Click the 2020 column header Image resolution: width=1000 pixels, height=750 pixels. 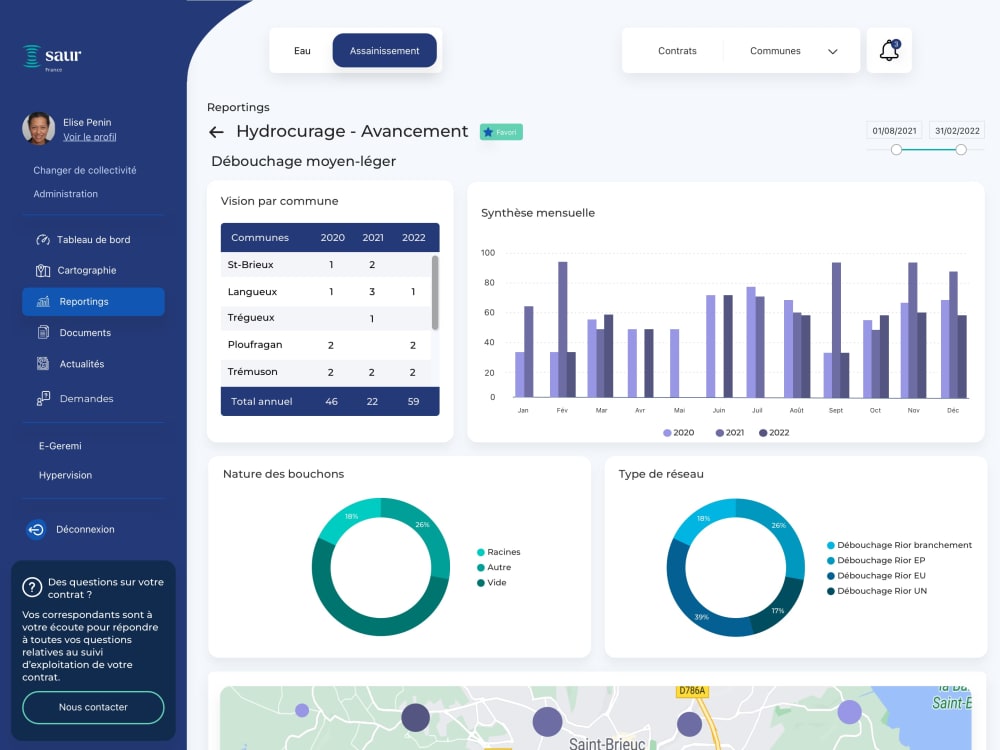tap(332, 237)
